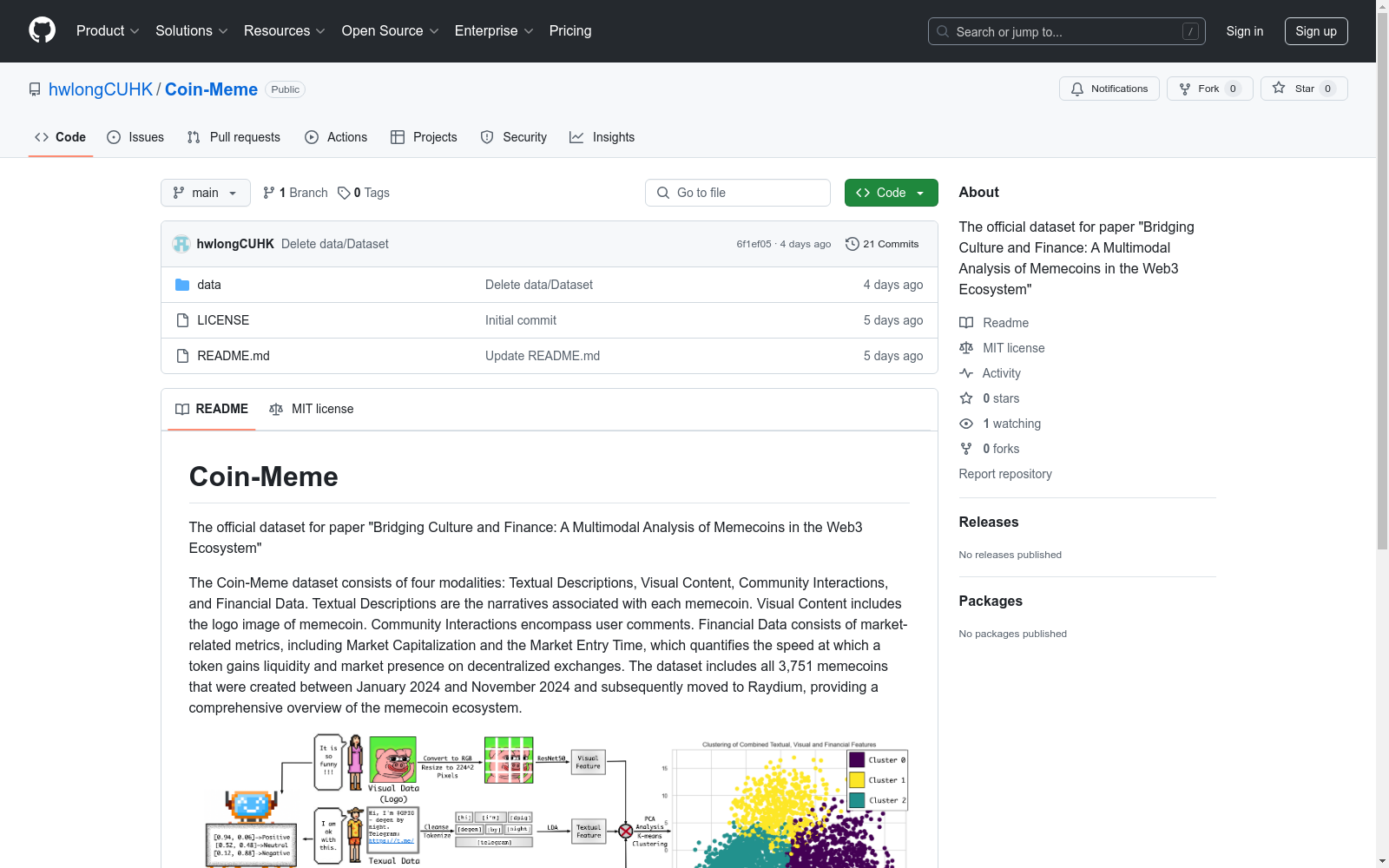This screenshot has height=868, width=1389.
Task: Click the Insights graph icon
Action: (x=576, y=137)
